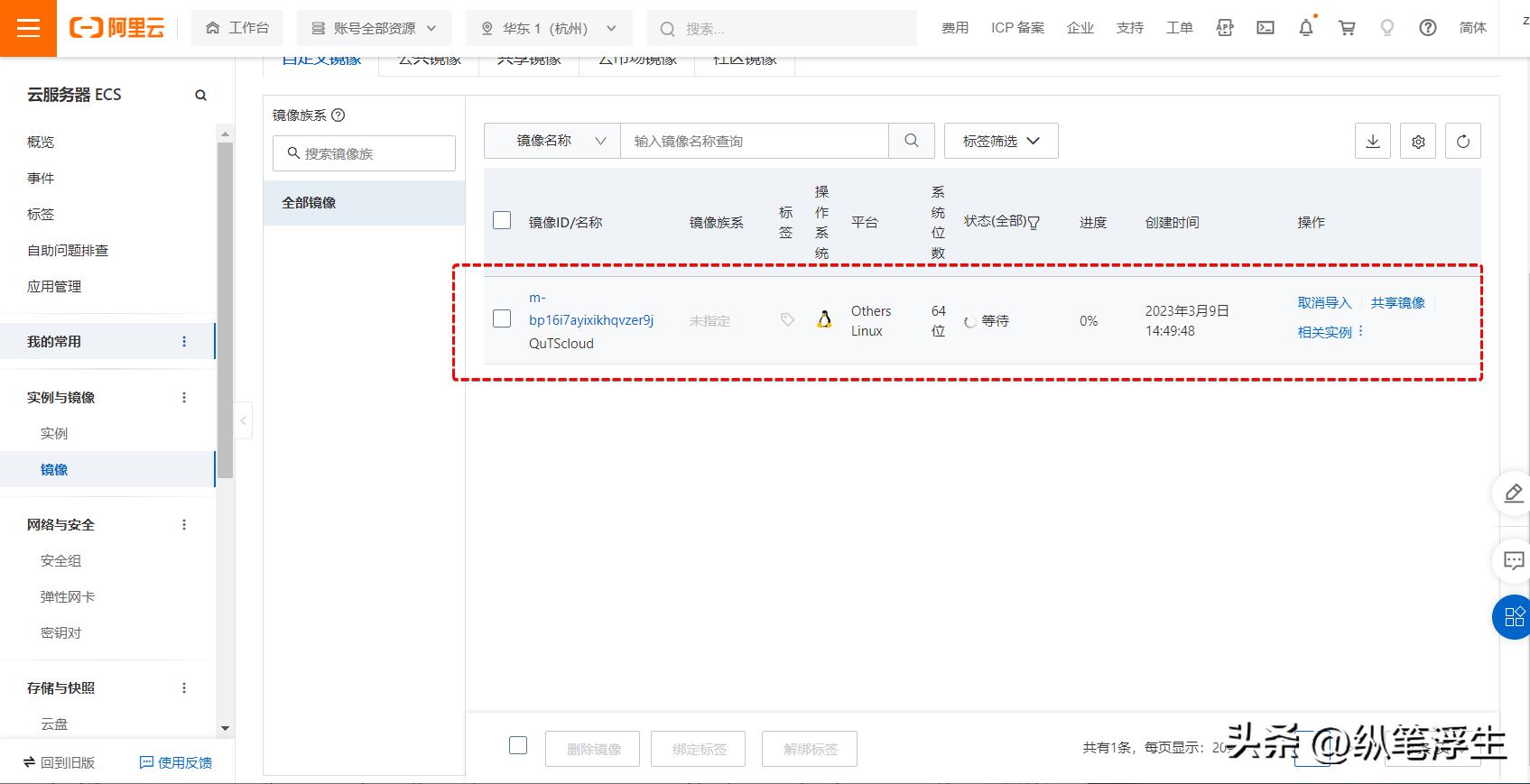Image resolution: width=1530 pixels, height=784 pixels.
Task: Open image m-bp16i7ayixikhqvzer9j link
Action: coord(591,309)
